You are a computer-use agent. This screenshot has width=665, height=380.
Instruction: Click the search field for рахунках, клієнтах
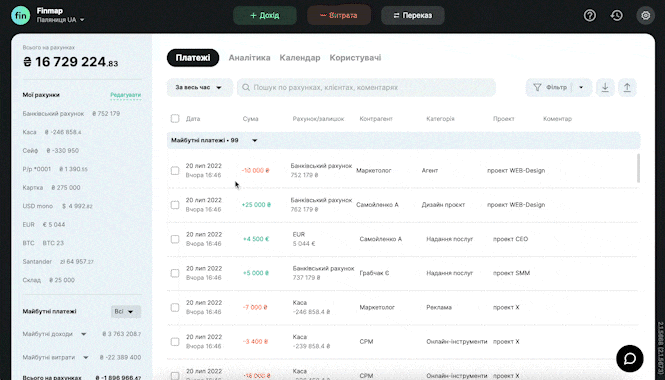[366, 87]
